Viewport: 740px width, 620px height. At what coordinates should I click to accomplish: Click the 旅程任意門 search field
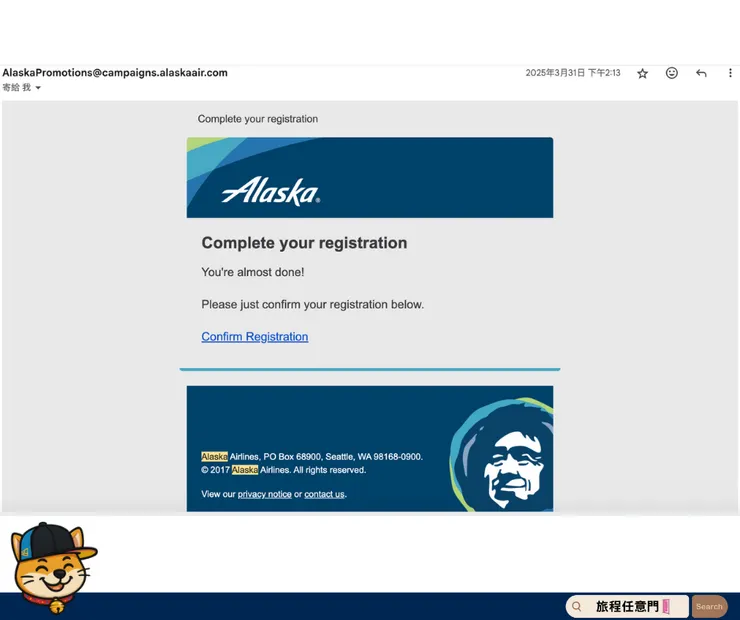(627, 606)
